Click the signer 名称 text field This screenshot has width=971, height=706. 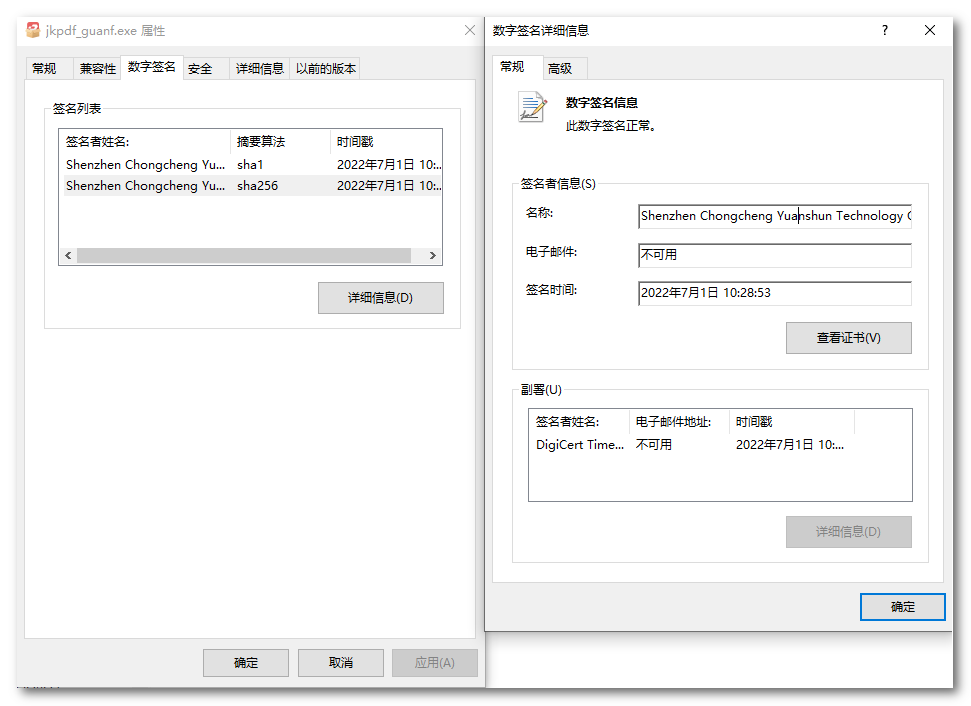click(774, 216)
